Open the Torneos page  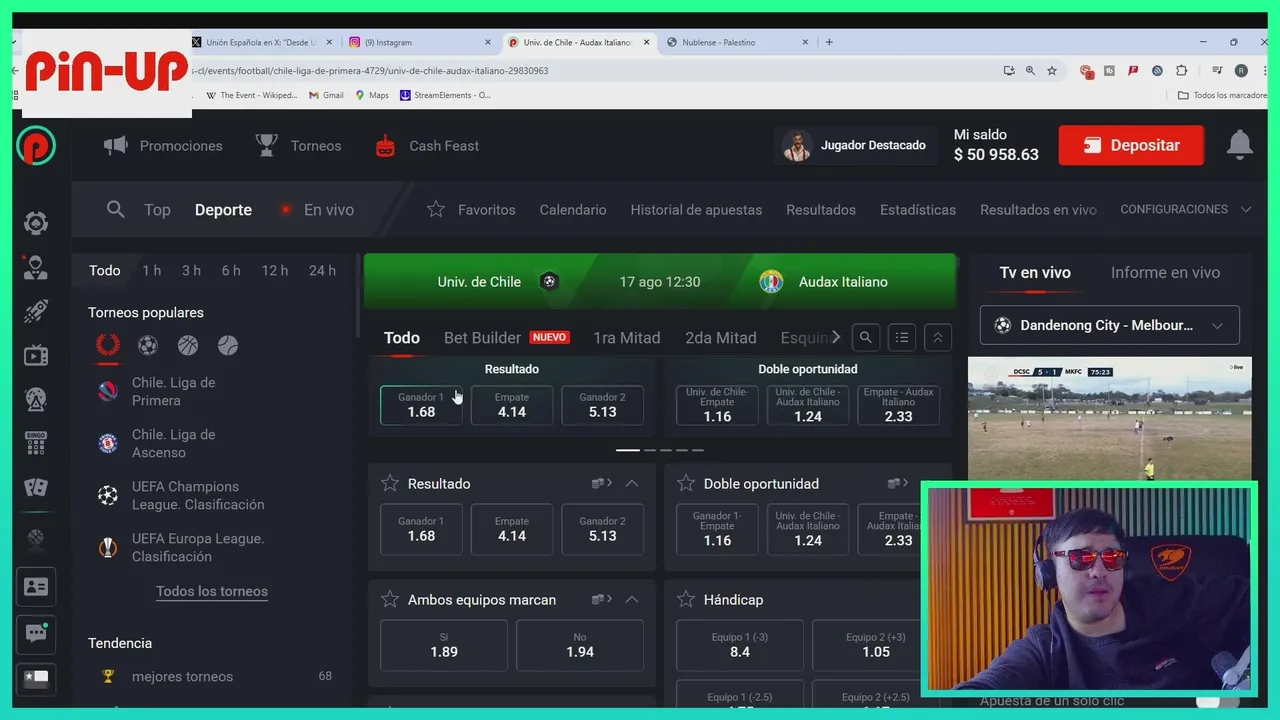(298, 145)
